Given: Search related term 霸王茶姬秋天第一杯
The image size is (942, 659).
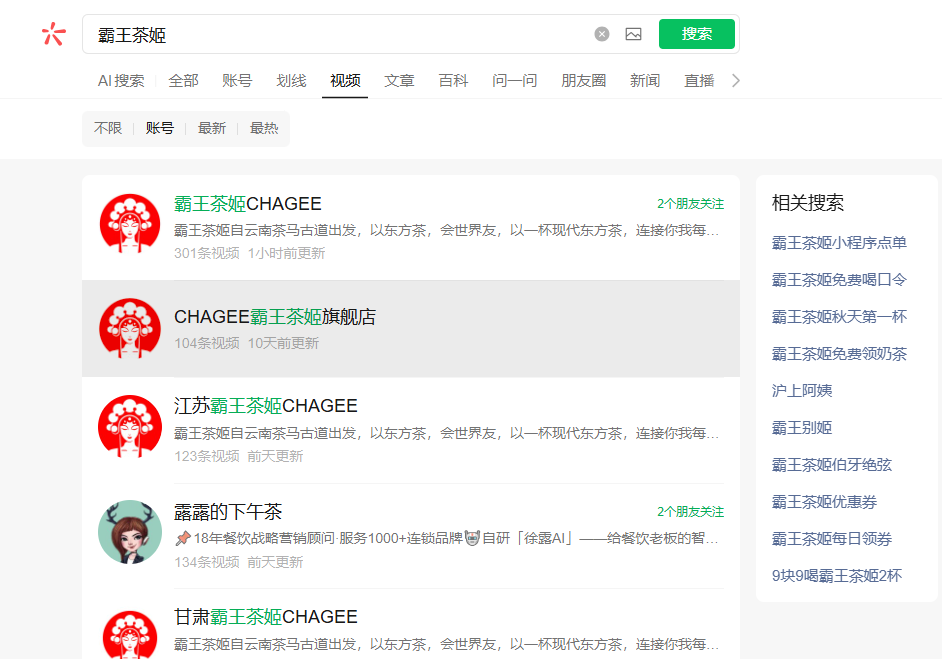Looking at the screenshot, I should point(839,317).
